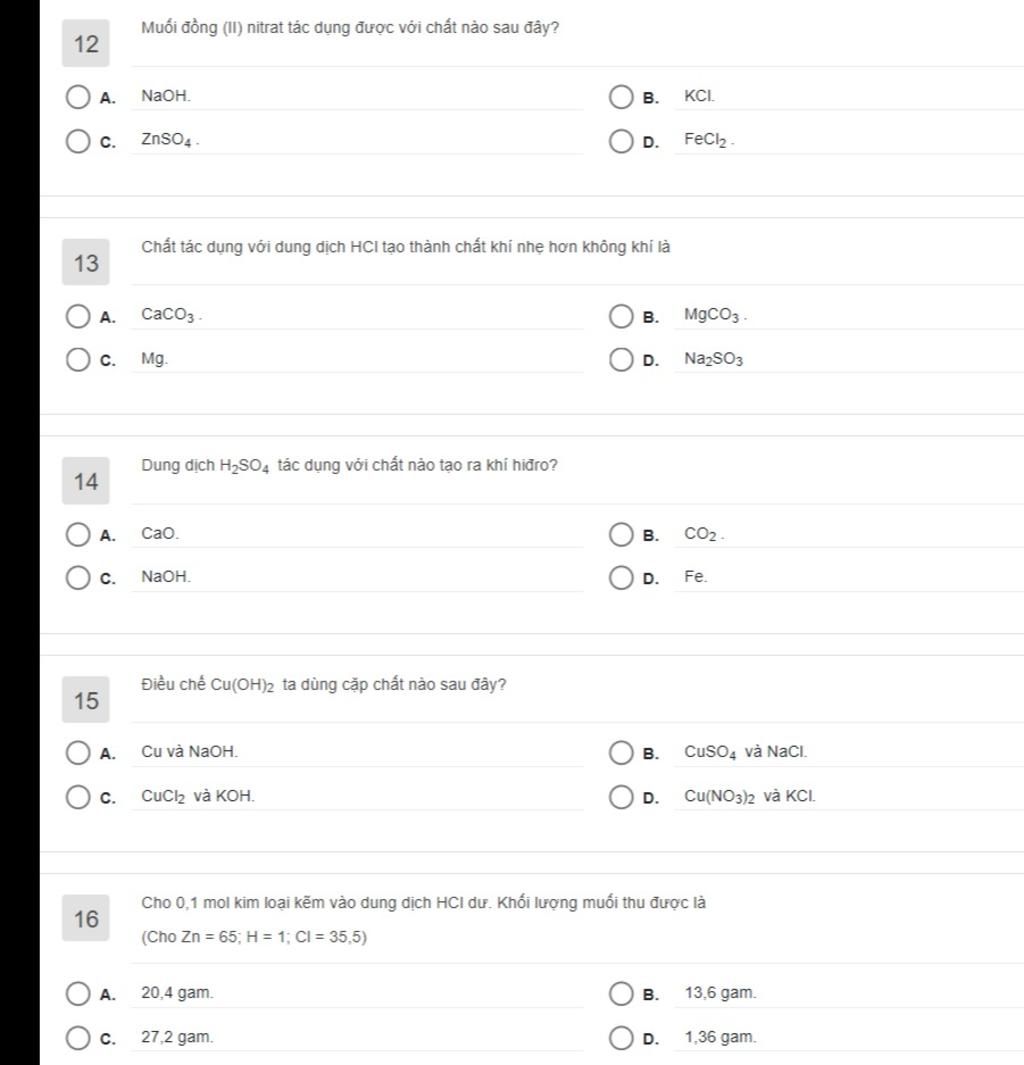Pick CuCl2 và KOH answer
Viewport: 1024px width, 1065px height.
click(78, 797)
